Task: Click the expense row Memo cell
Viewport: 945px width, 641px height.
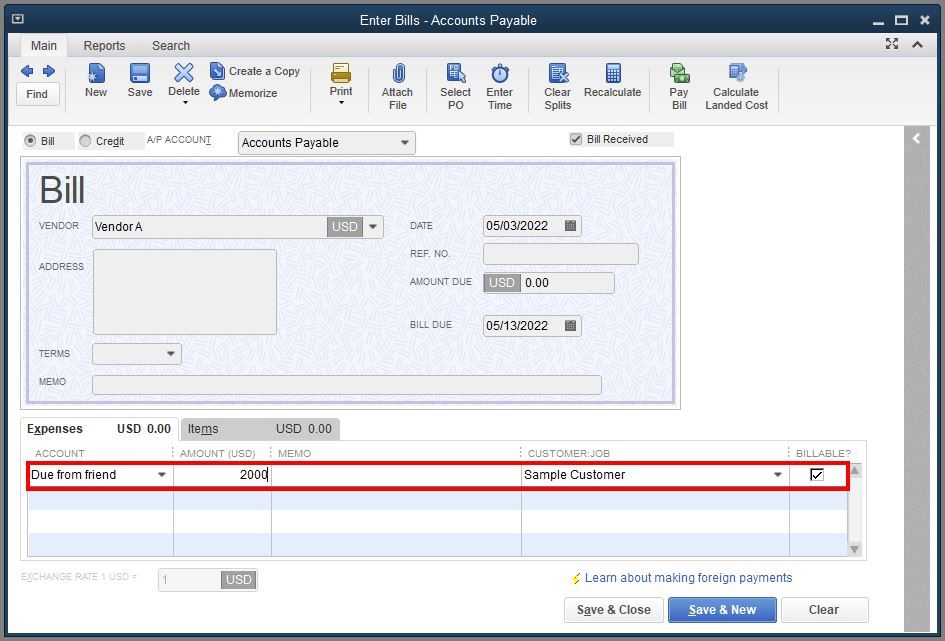Action: pos(396,475)
